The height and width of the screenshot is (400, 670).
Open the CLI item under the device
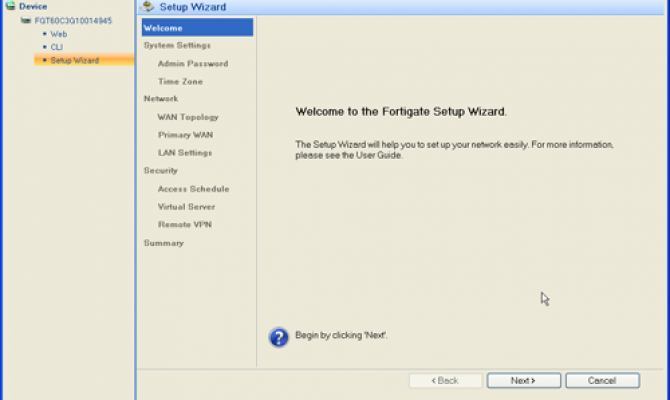coord(57,47)
